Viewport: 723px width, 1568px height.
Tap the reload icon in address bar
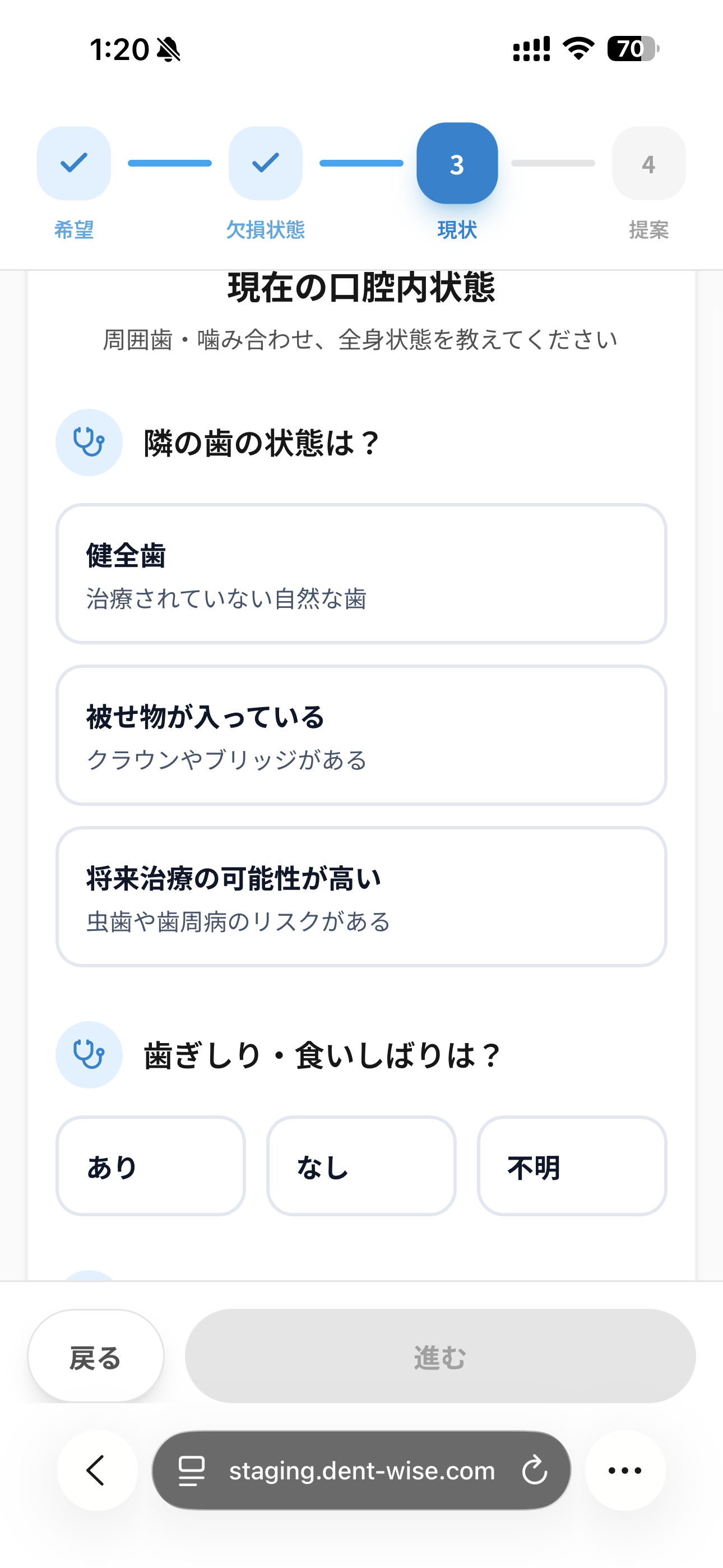(x=534, y=1470)
